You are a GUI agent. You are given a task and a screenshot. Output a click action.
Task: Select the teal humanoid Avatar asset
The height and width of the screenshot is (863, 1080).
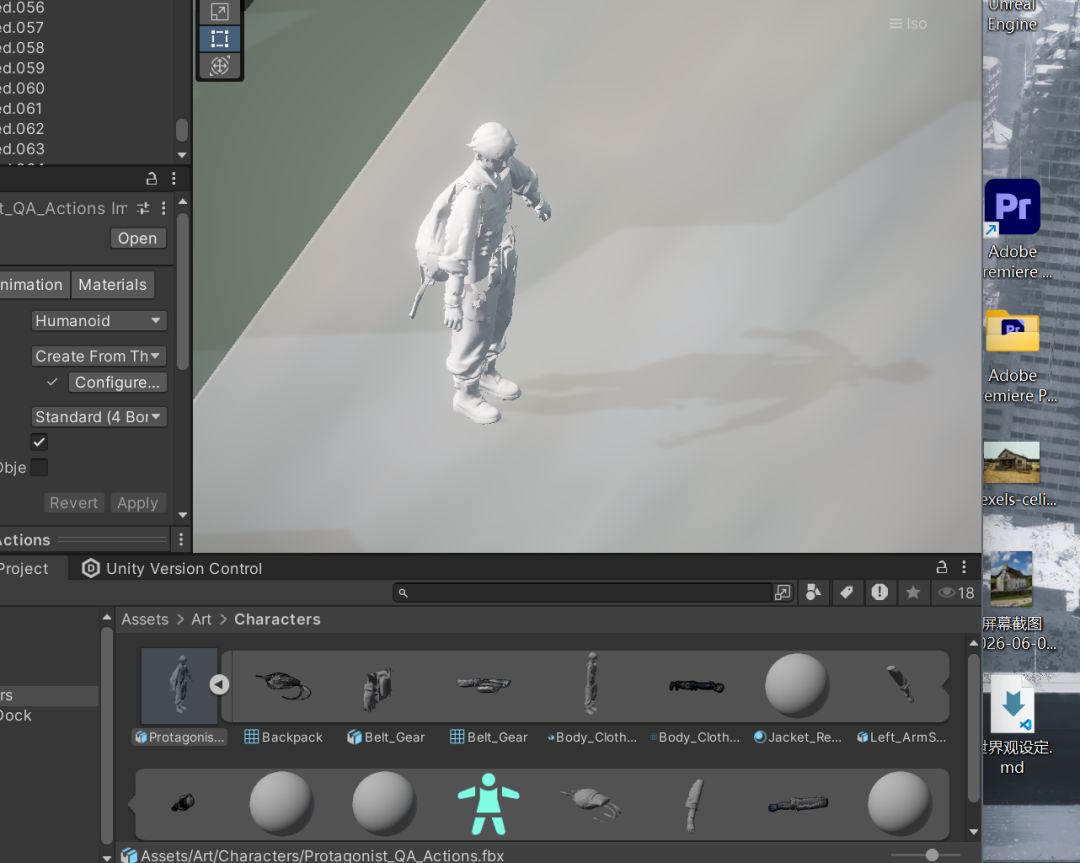pyautogui.click(x=488, y=804)
